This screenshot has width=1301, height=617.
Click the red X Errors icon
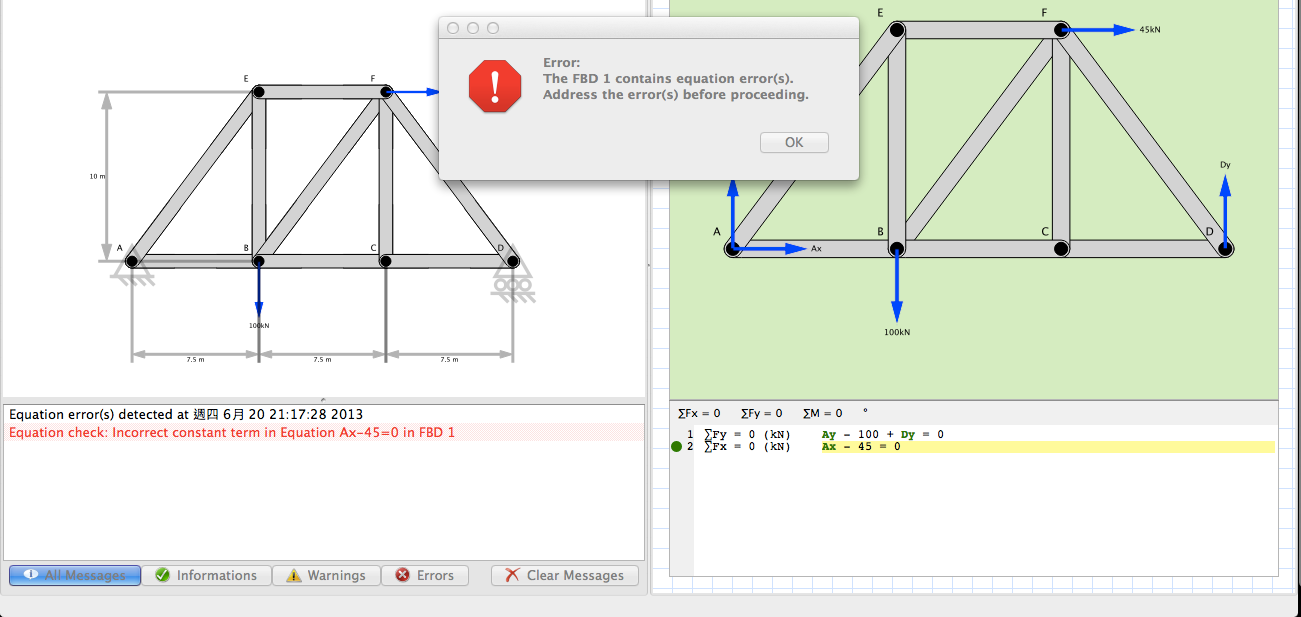pos(402,575)
